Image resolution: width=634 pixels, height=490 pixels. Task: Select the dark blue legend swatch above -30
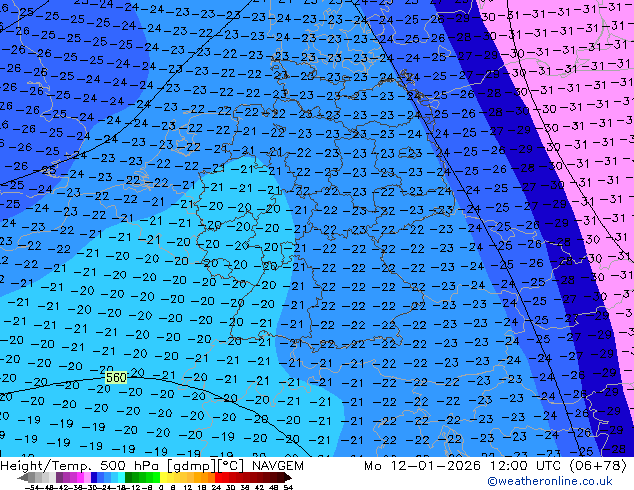pos(94,477)
